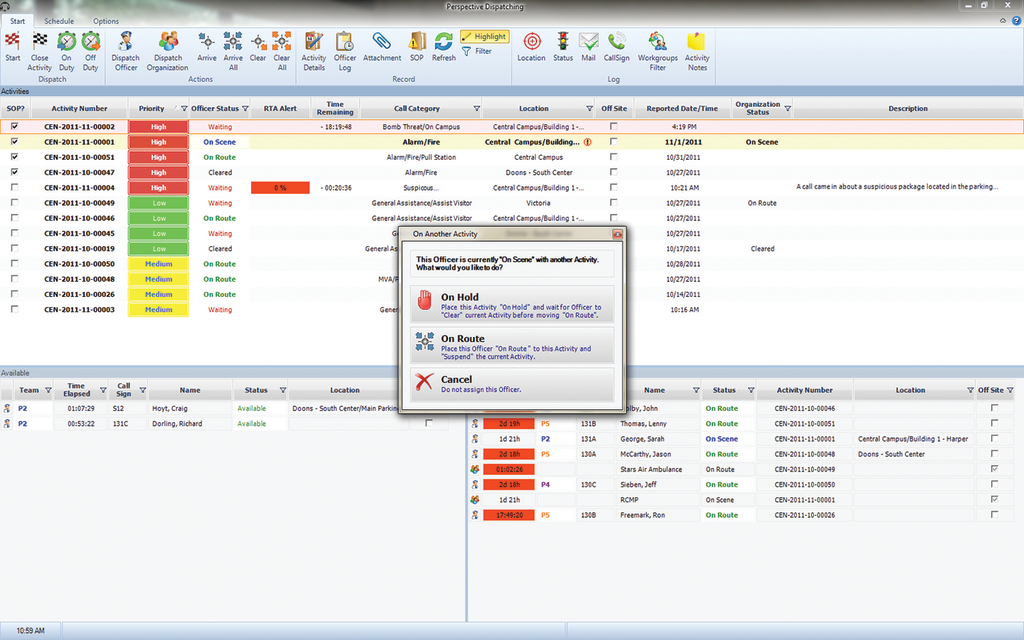Screen dimensions: 1024x640
Task: Open the Officer Status filter dropdown
Action: (245, 108)
